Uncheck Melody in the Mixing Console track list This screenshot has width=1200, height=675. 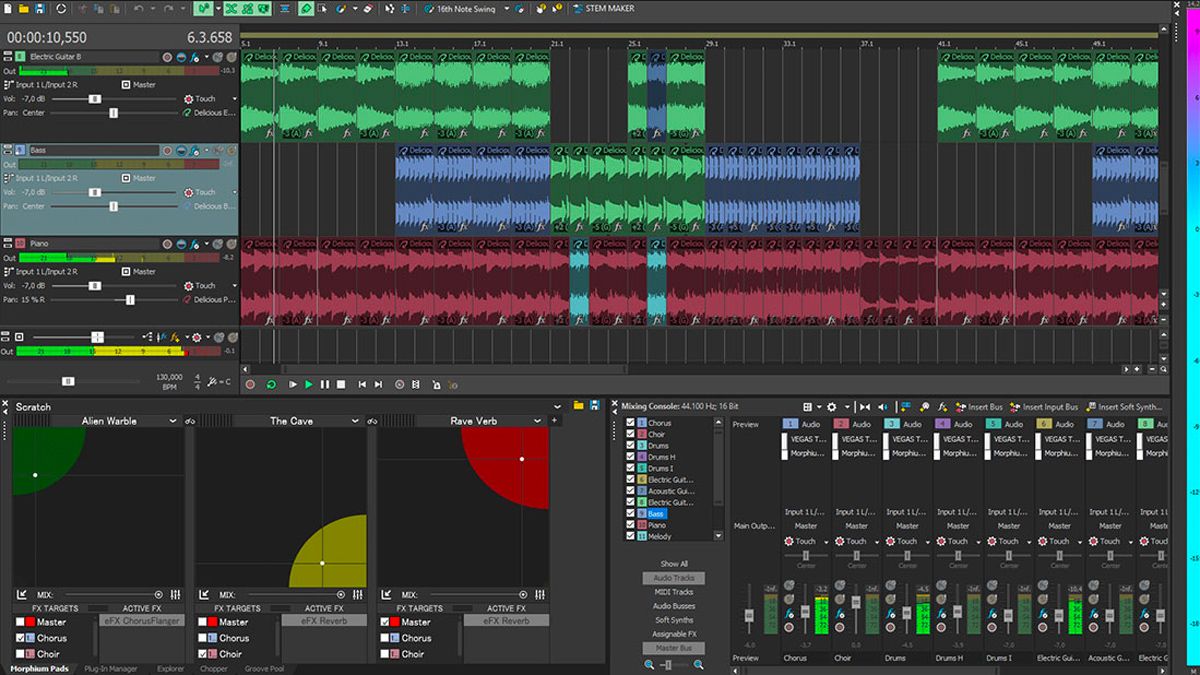630,536
